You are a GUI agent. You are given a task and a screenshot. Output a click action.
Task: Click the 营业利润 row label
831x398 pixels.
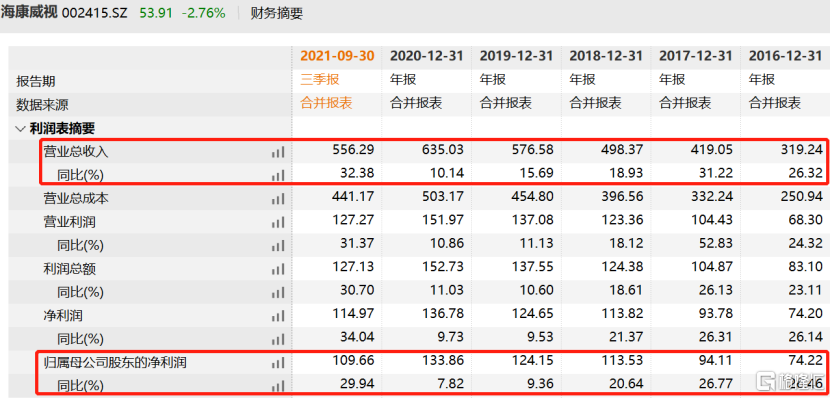[69, 222]
